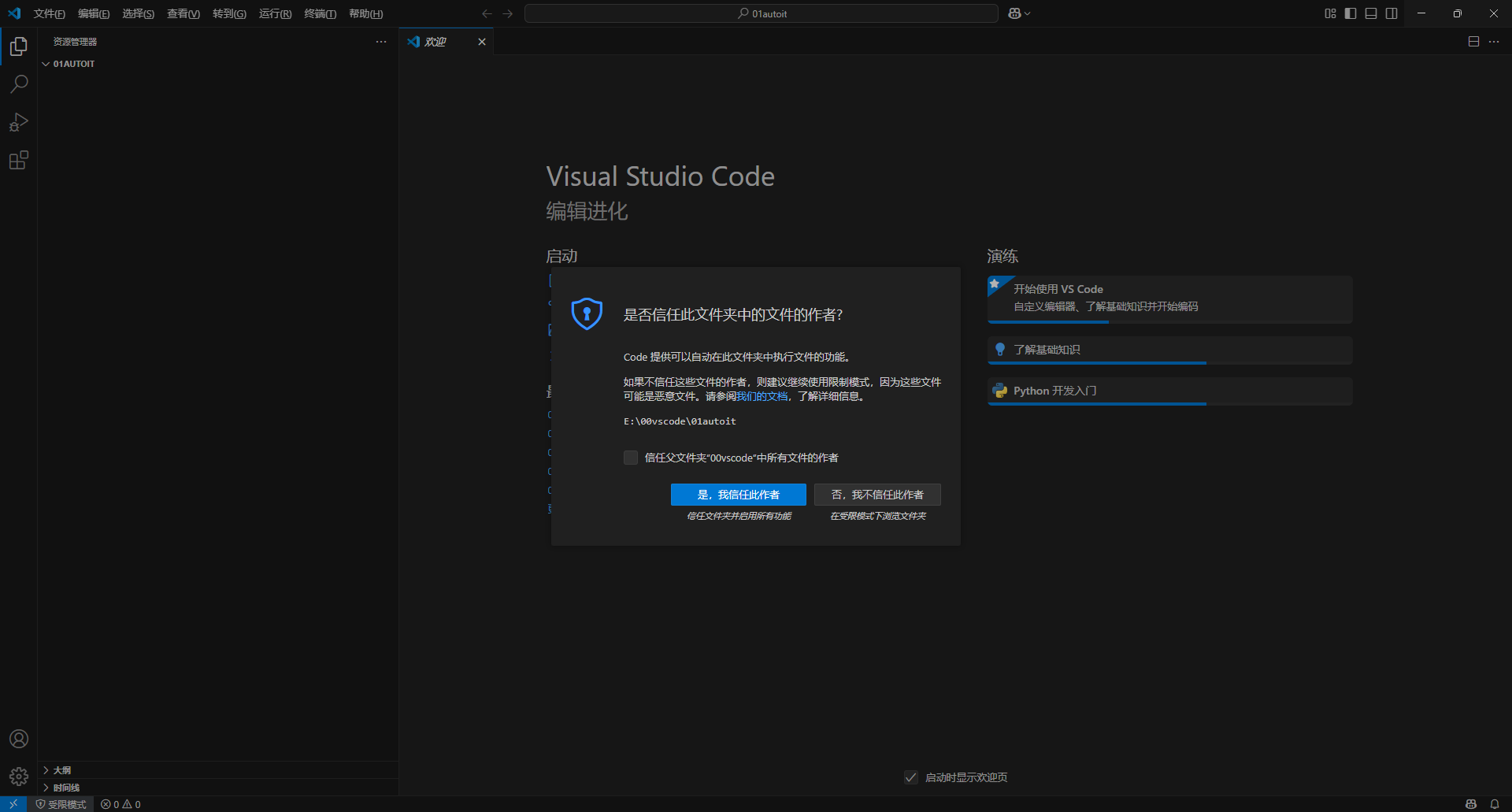This screenshot has height=812, width=1512.
Task: Open the errors and warnings counter
Action: pos(120,804)
